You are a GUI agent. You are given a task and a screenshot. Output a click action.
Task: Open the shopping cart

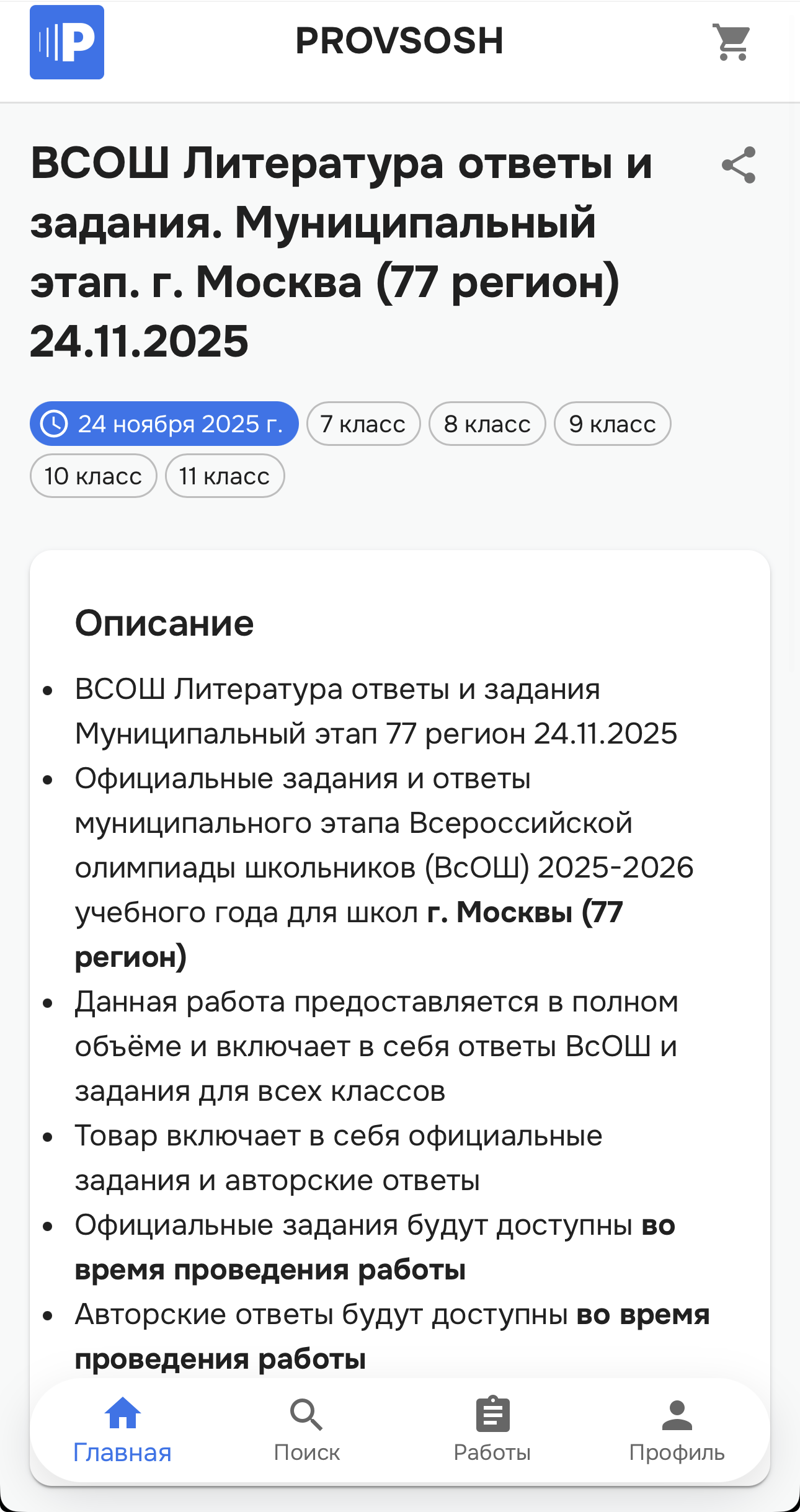click(x=732, y=42)
